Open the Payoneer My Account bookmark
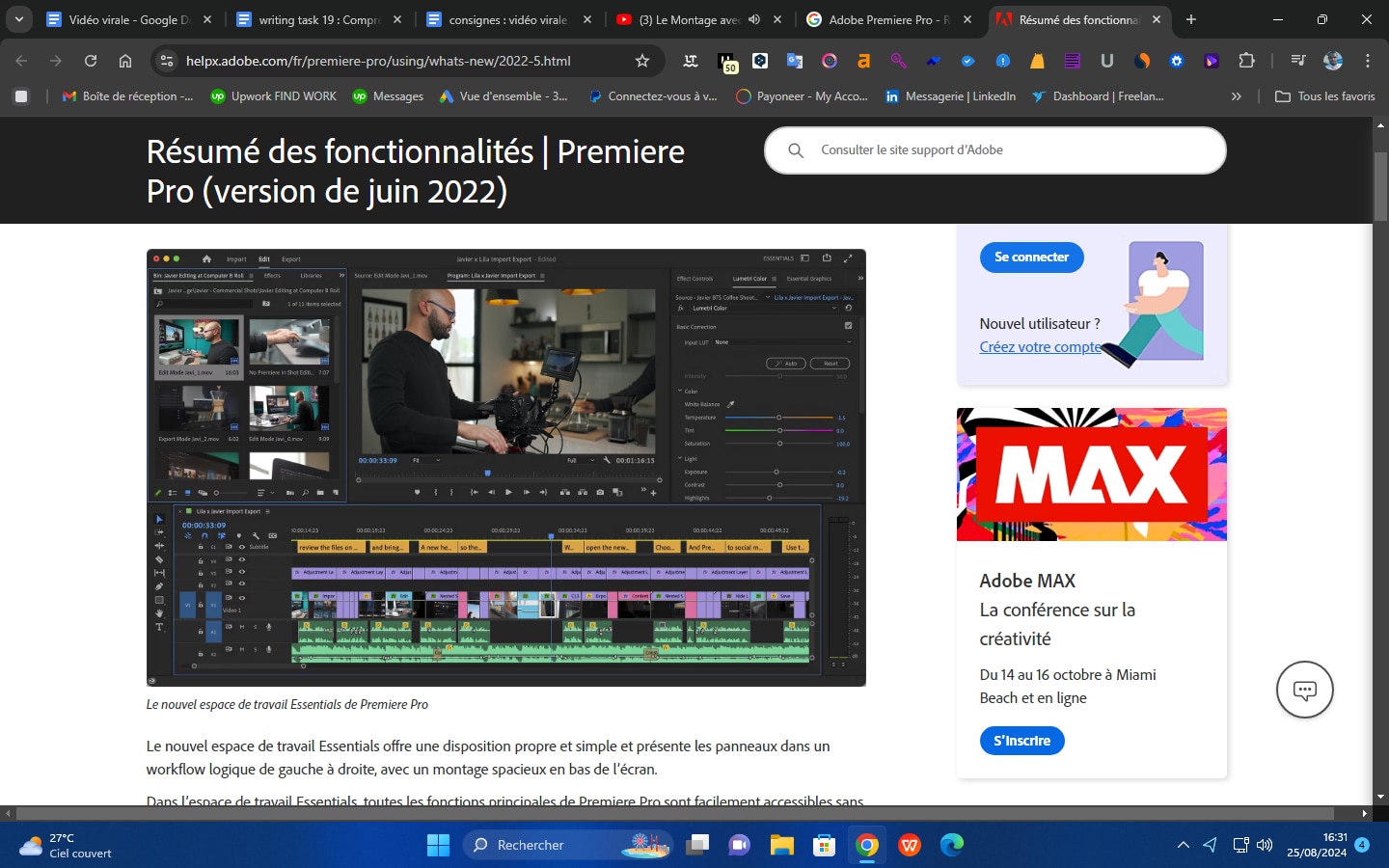1389x868 pixels. 802,96
